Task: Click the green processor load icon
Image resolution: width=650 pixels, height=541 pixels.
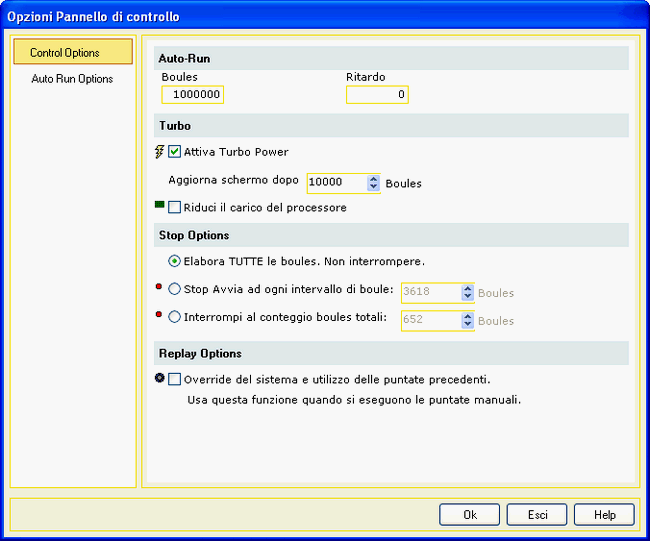Action: click(159, 206)
